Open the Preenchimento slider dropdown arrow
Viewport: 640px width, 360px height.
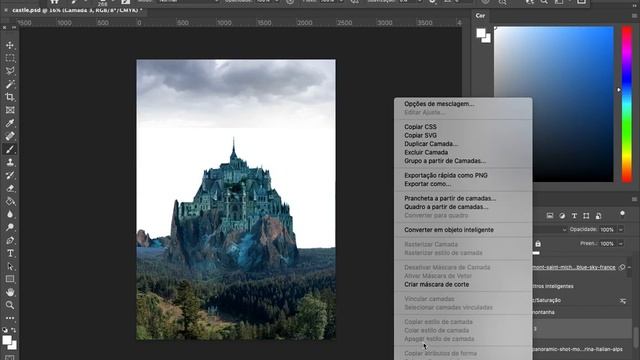coord(621,244)
